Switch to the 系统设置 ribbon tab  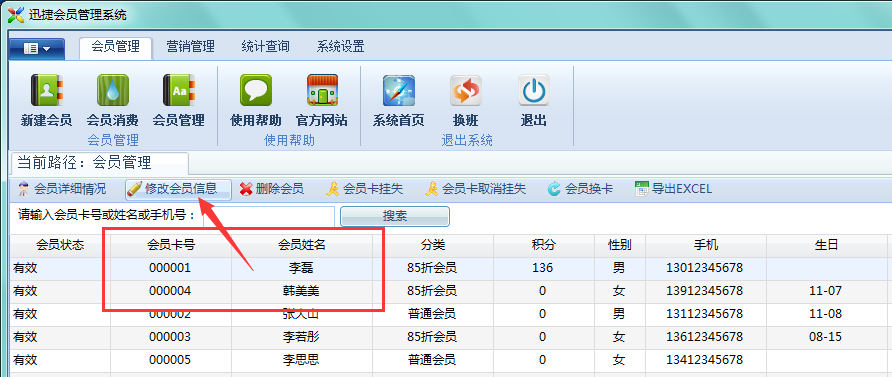pos(340,47)
